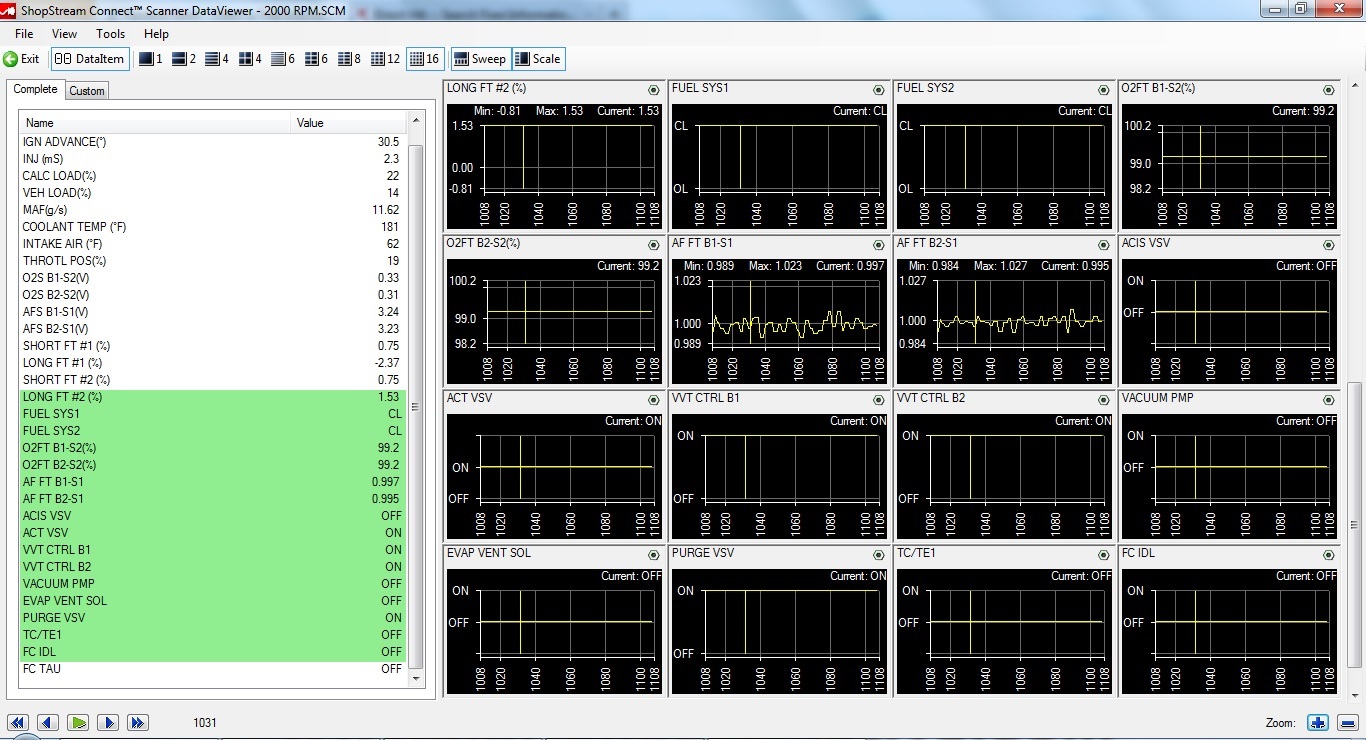Toggle the O2FT B1-S2 graph option button

pyautogui.click(x=1329, y=90)
